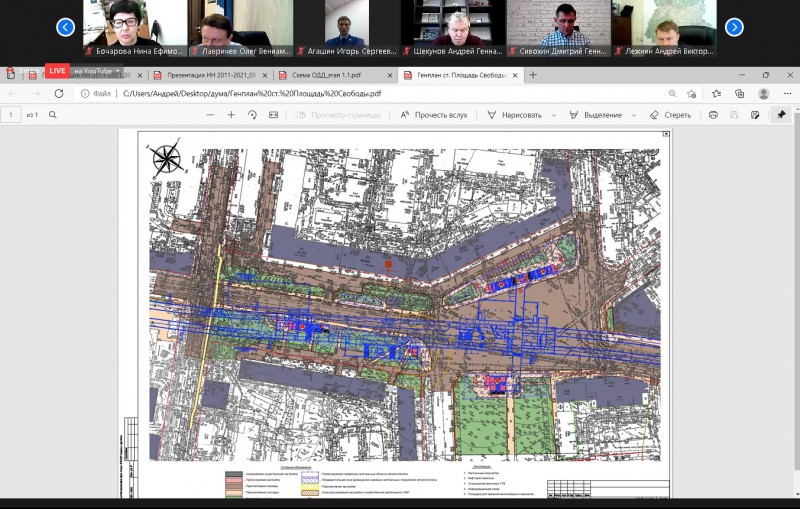
Task: Expand the Выделение highlight options arrow
Action: click(x=633, y=115)
